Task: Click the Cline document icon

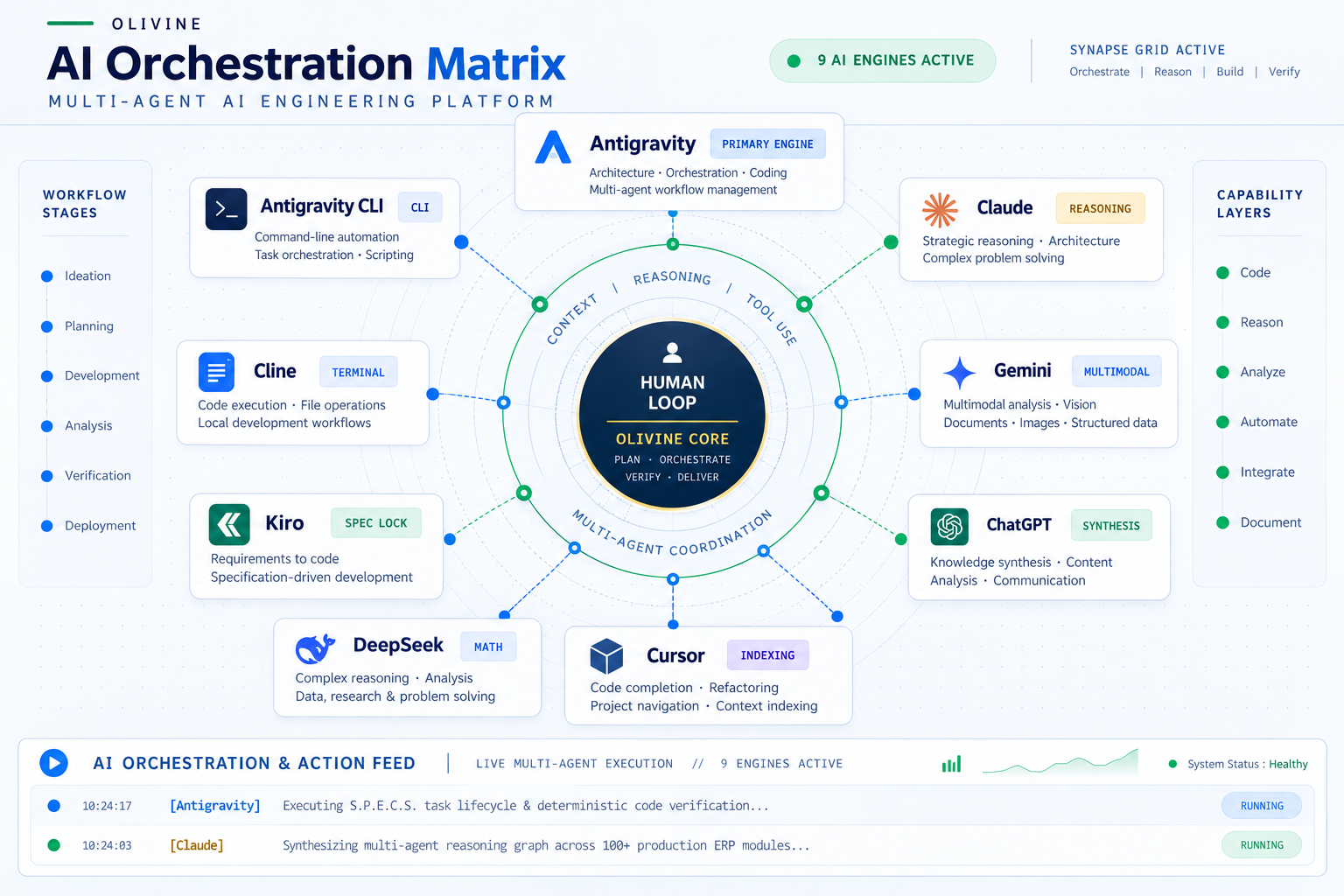Action: coord(216,372)
